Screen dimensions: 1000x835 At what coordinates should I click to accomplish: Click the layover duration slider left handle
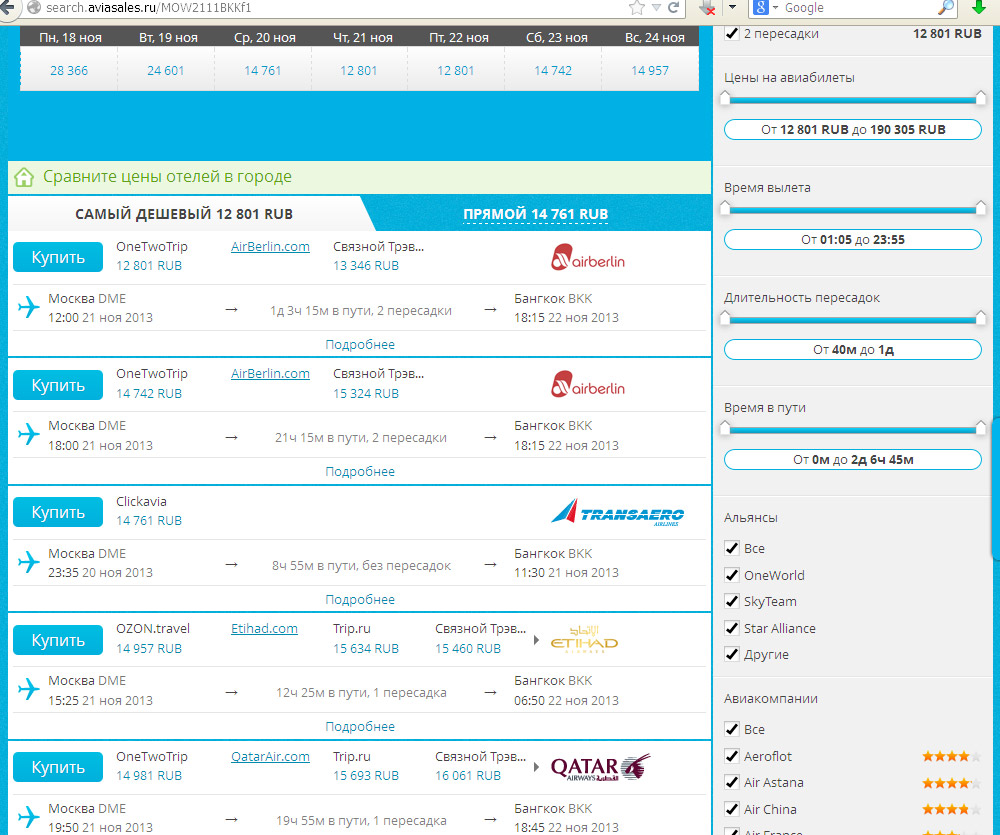(x=725, y=318)
